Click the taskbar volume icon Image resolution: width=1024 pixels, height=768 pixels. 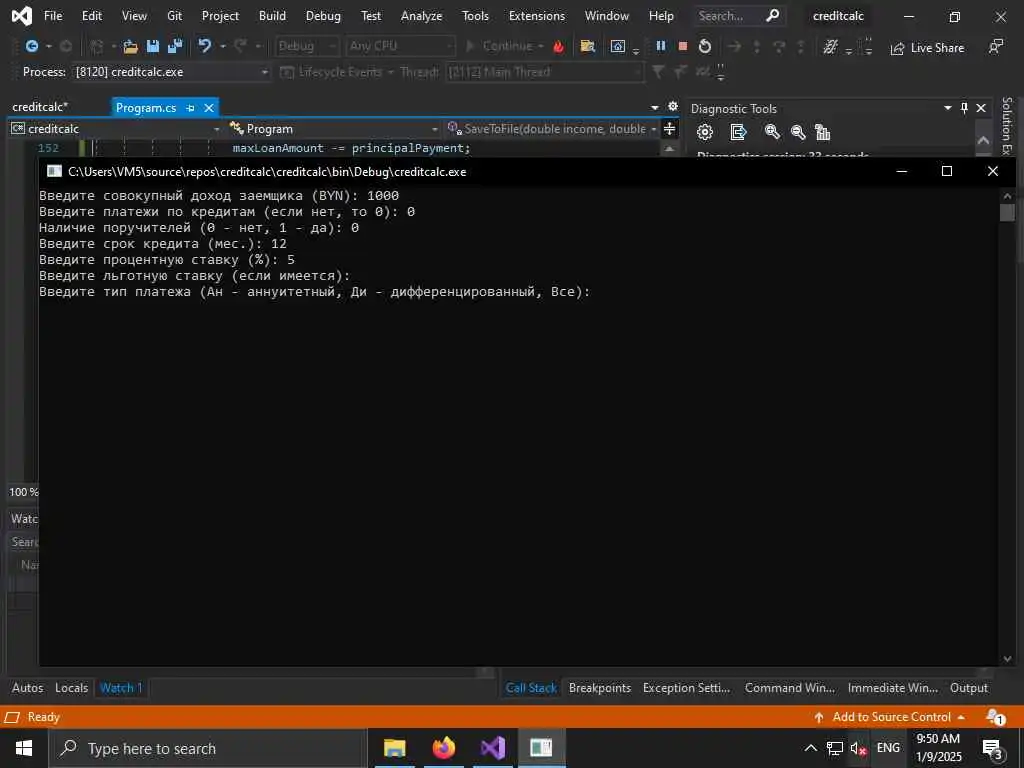tap(858, 748)
